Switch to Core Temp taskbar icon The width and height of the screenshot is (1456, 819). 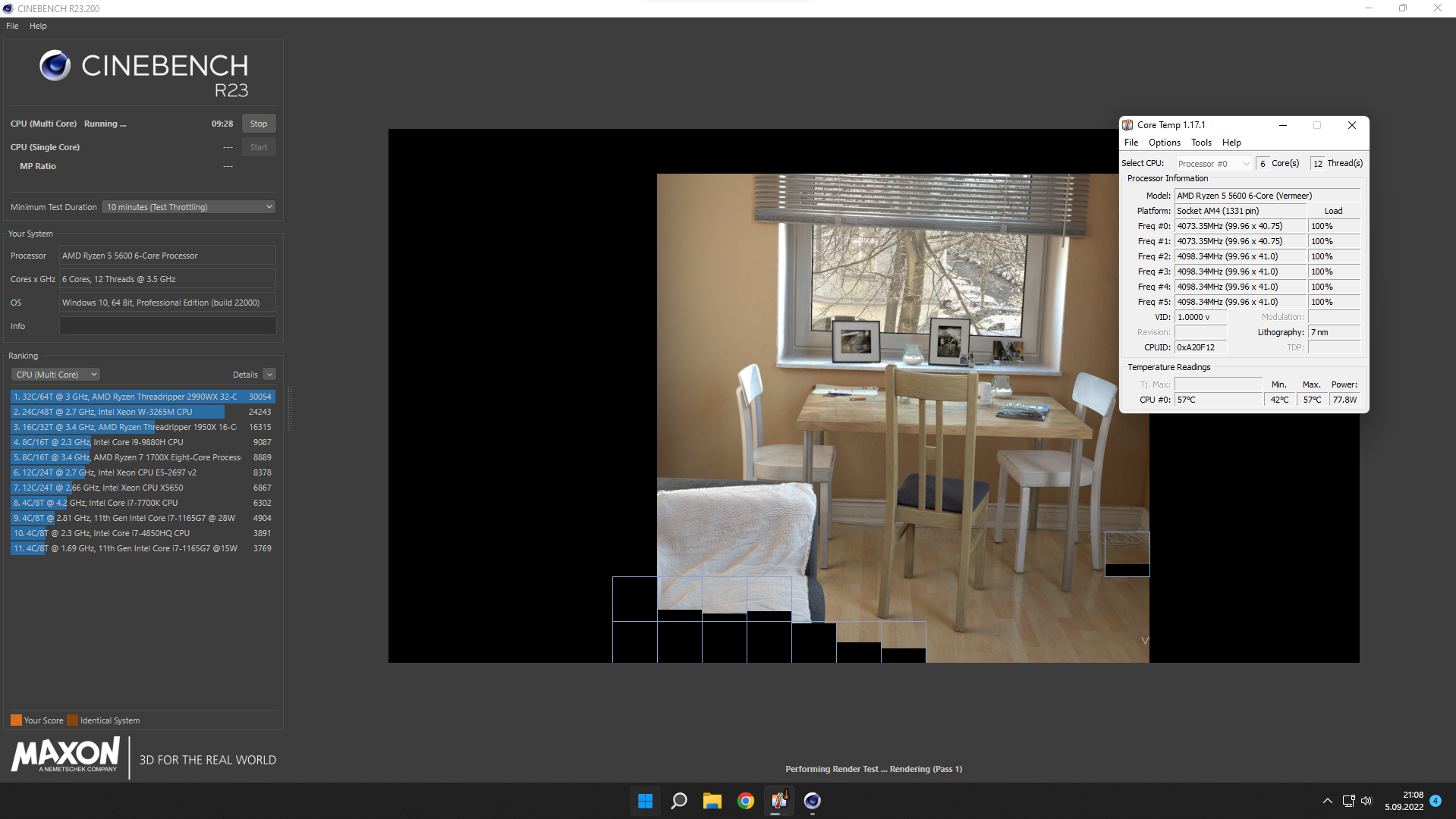778,801
